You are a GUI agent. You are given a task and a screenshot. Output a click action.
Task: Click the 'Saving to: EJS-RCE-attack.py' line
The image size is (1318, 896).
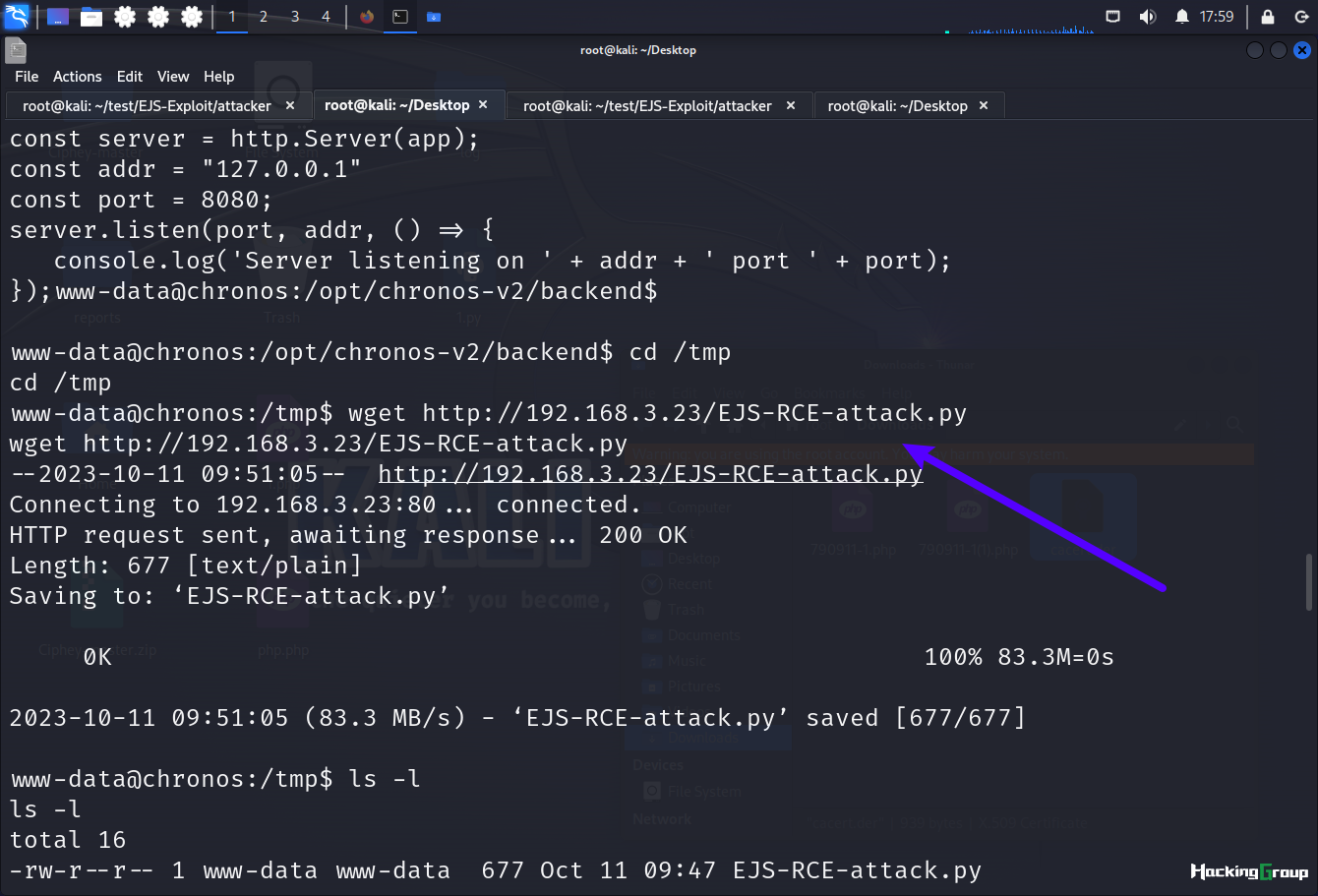pos(230,596)
